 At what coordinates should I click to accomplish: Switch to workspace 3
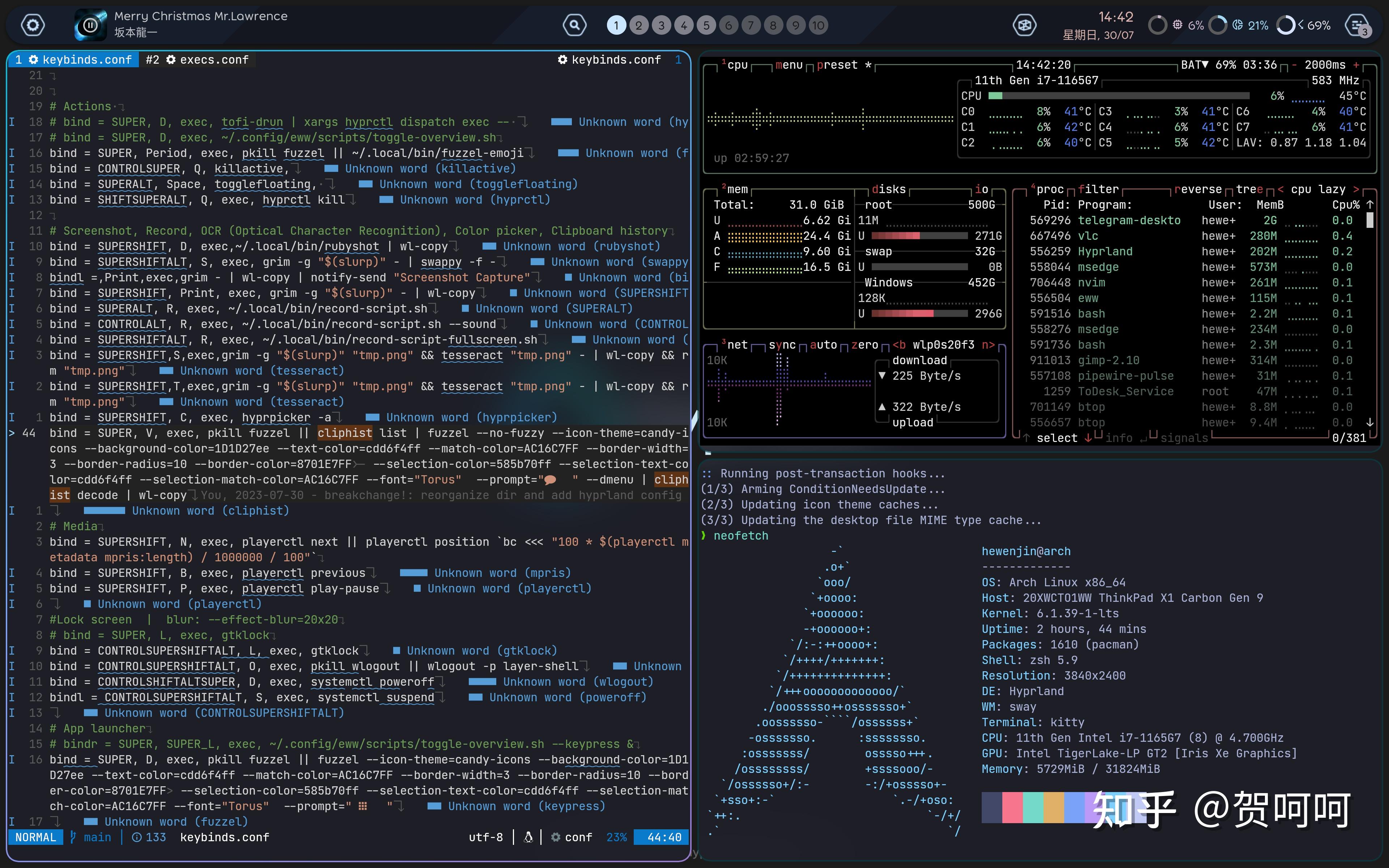tap(661, 25)
